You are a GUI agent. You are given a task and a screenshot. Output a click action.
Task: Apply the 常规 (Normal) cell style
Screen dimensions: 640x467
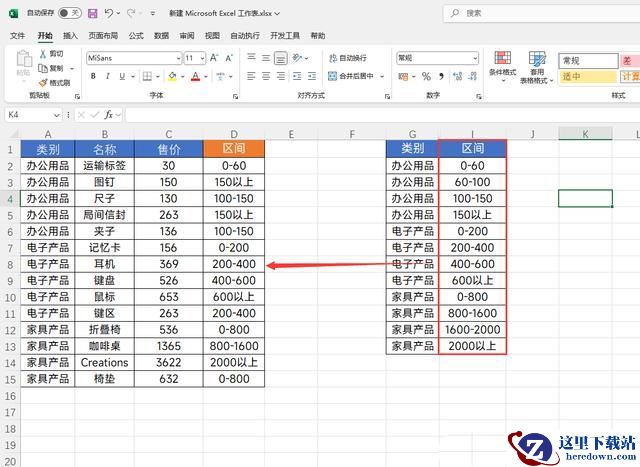(588, 61)
